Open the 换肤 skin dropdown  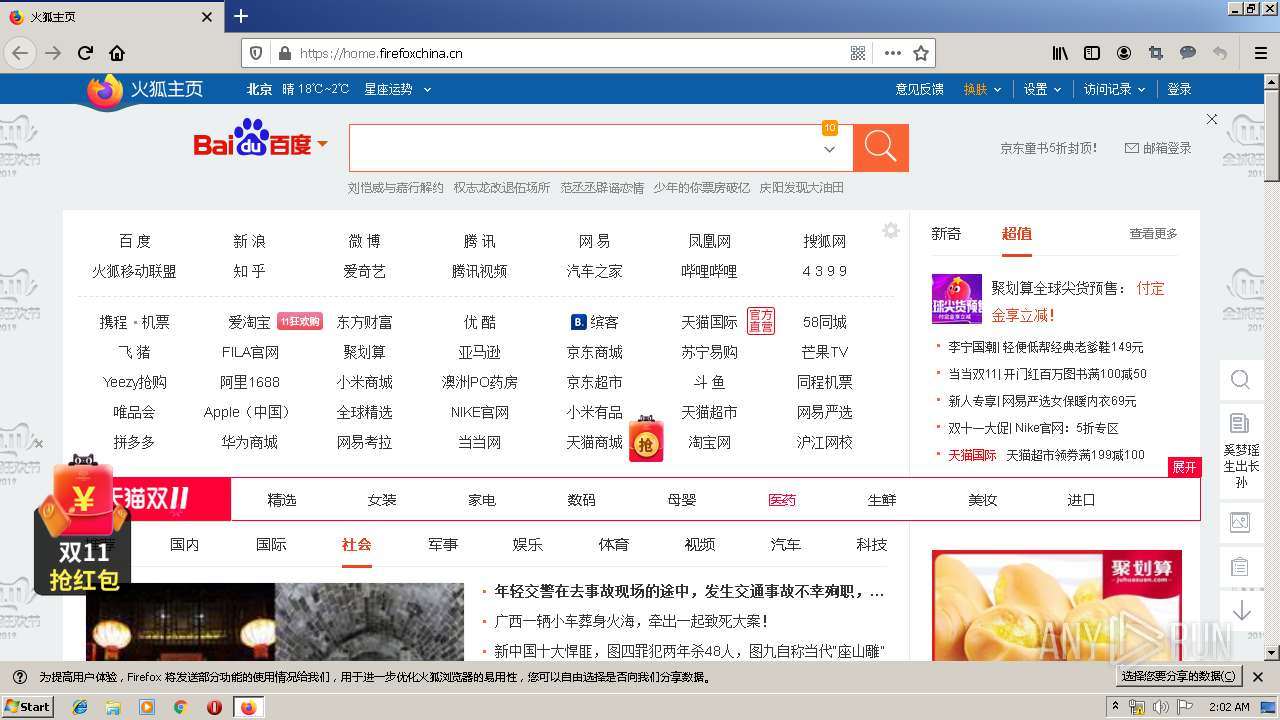tap(982, 89)
